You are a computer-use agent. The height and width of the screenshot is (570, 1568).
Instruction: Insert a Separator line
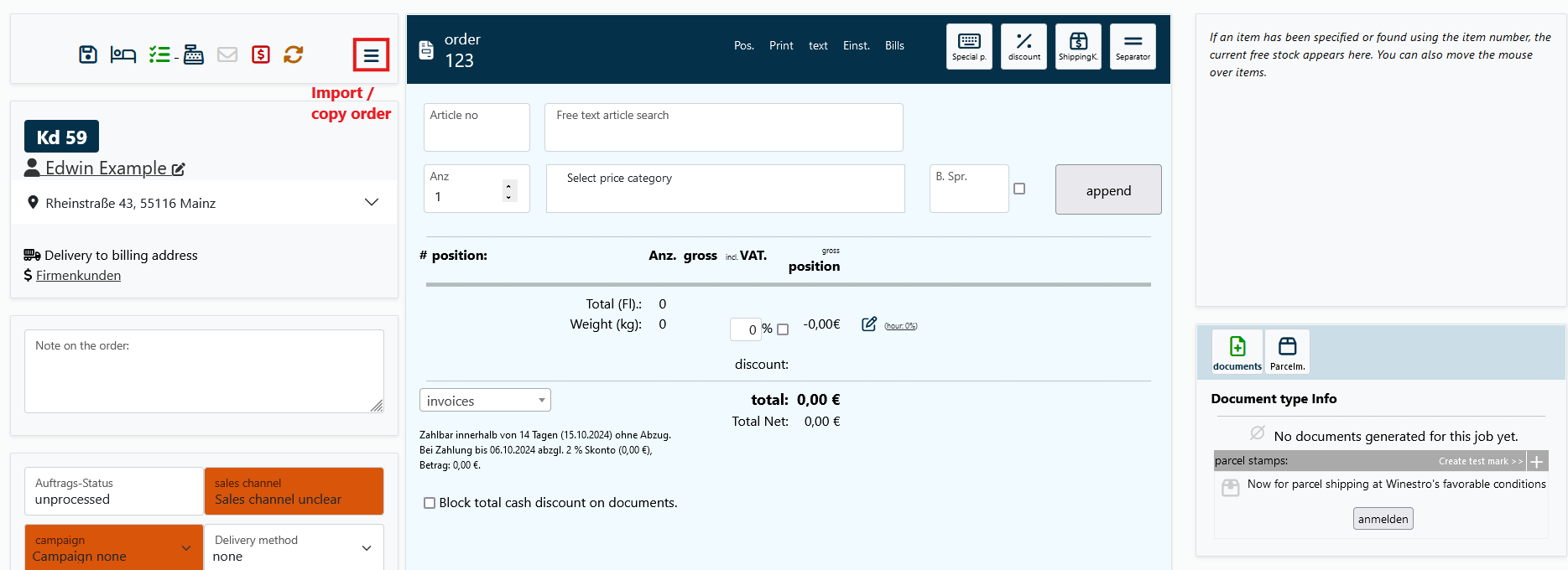[1133, 46]
